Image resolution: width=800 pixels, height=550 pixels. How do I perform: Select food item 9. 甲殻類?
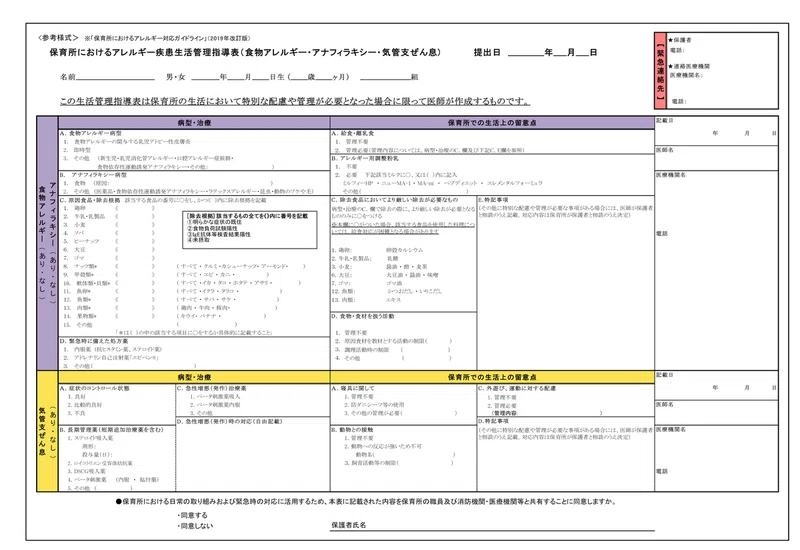[79, 274]
